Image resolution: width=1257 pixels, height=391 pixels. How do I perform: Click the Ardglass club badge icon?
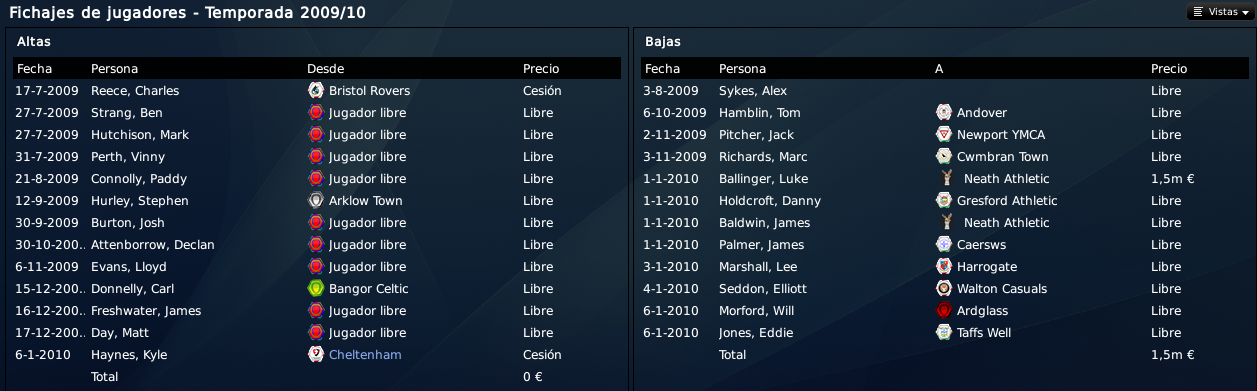(944, 311)
